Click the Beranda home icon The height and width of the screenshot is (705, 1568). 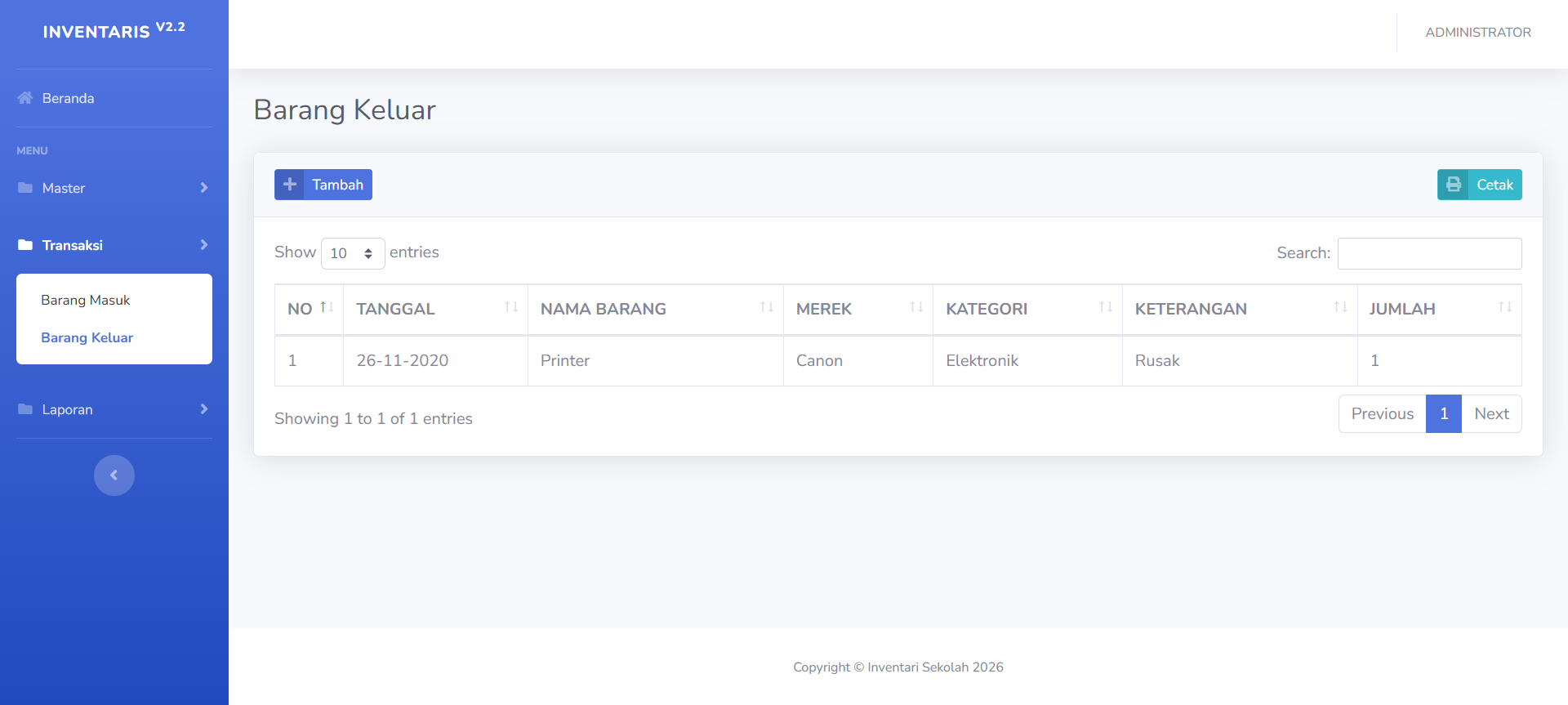pyautogui.click(x=25, y=98)
